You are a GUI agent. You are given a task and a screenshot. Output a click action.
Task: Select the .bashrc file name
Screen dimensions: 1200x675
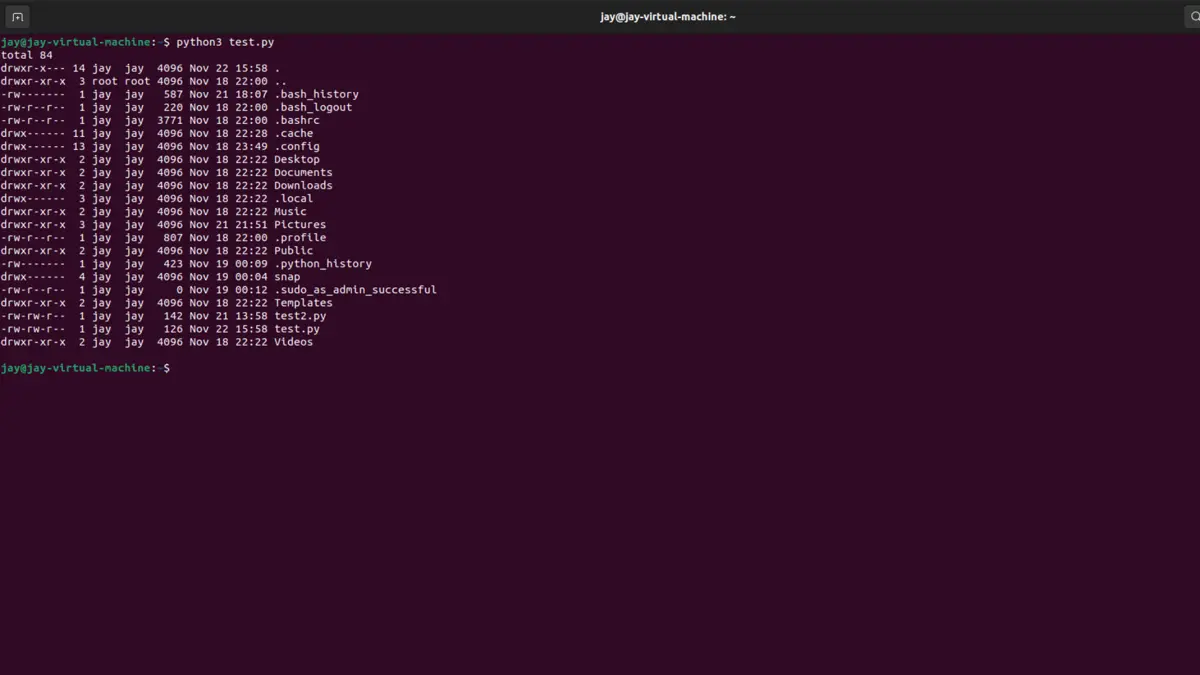(x=297, y=120)
